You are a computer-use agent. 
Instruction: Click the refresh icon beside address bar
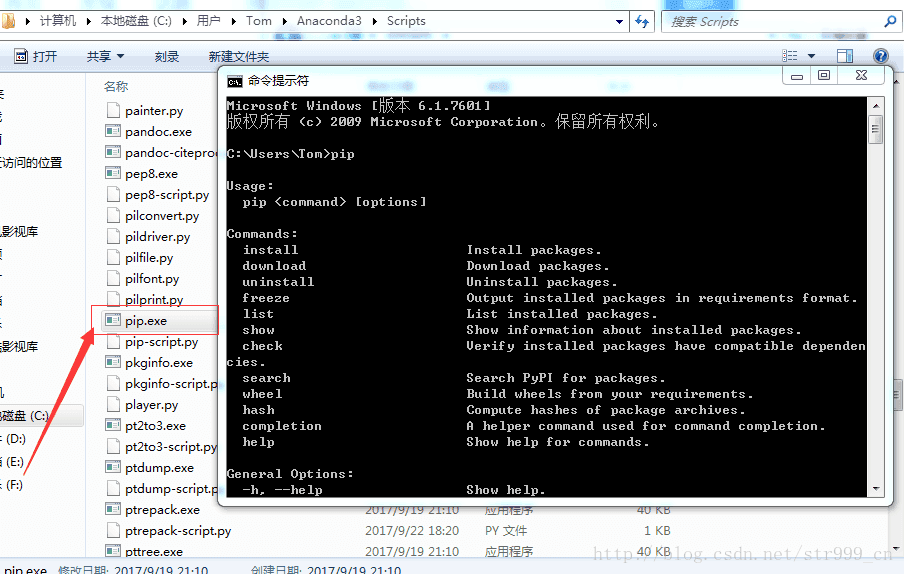click(643, 21)
